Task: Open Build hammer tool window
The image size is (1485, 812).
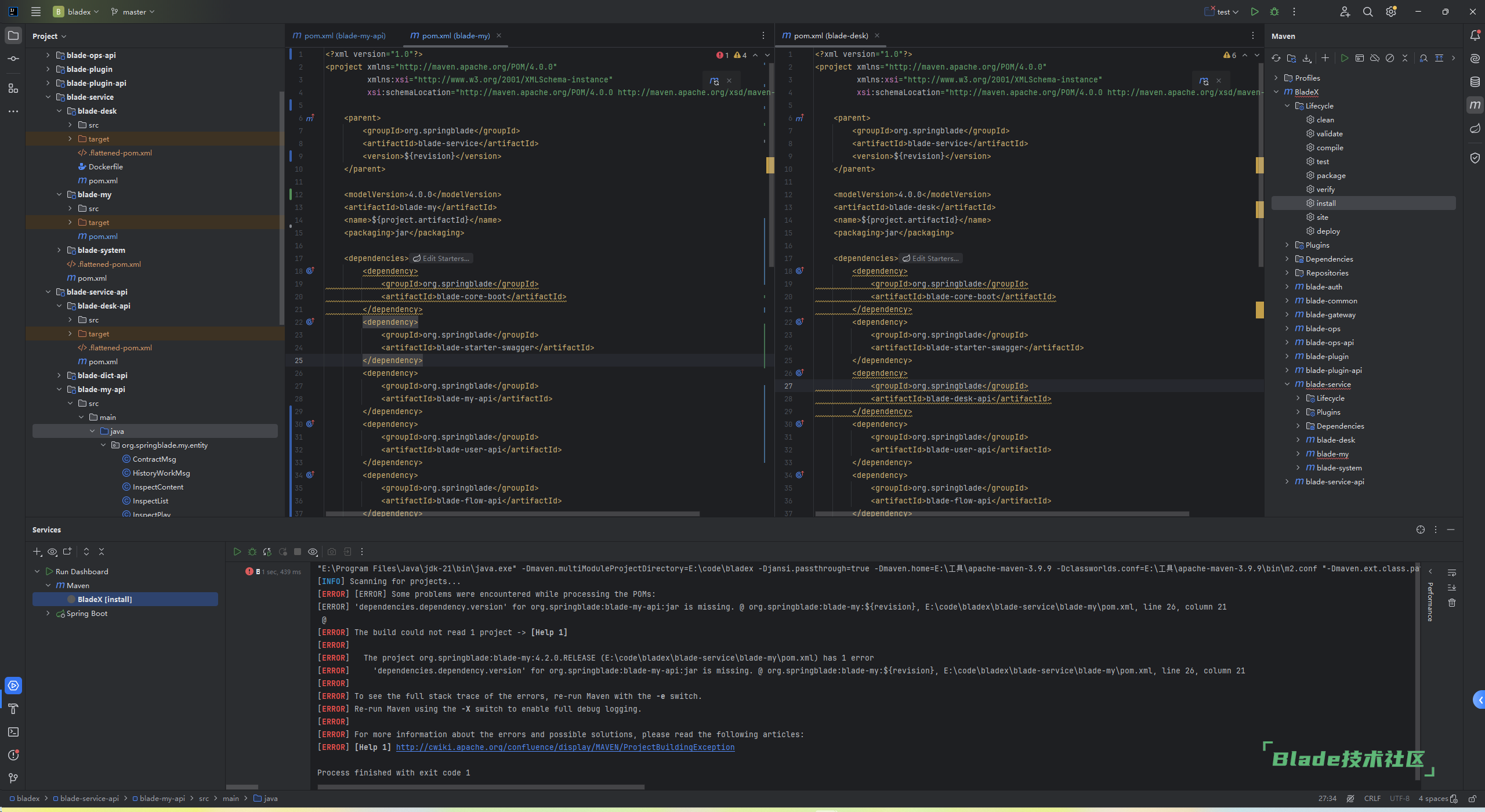Action: pos(13,709)
